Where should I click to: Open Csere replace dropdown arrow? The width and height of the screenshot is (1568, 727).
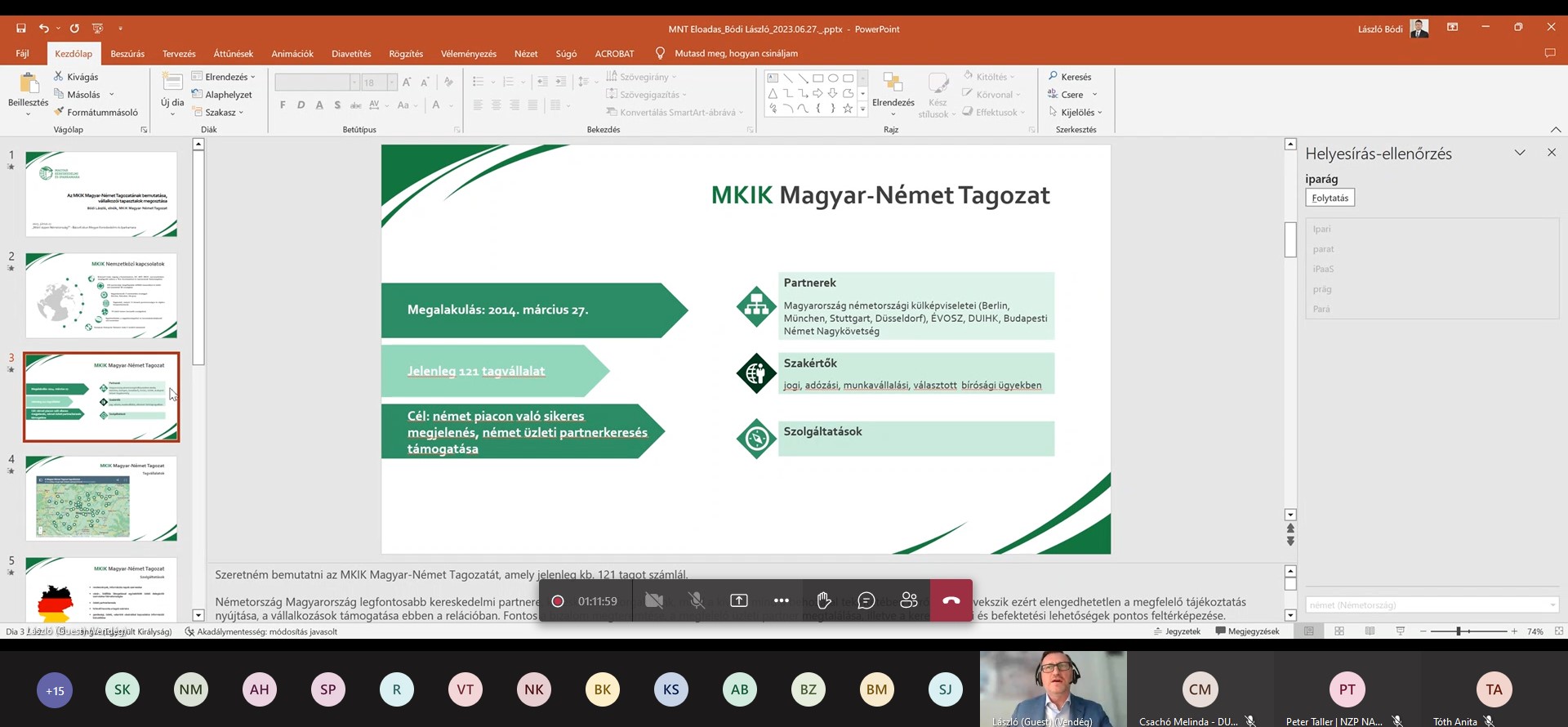(x=1095, y=95)
